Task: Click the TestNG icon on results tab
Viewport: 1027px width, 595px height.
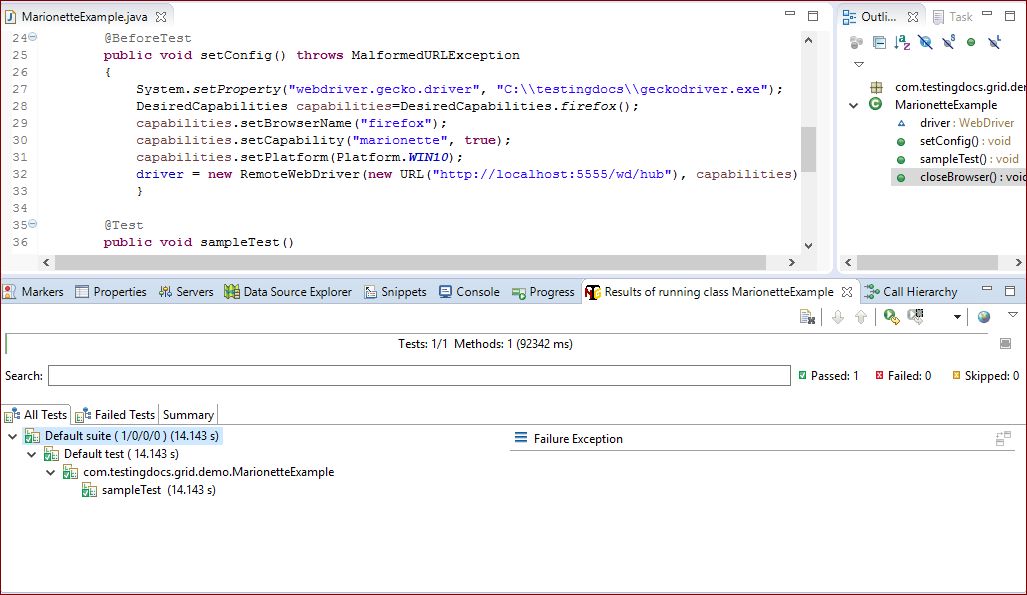Action: pos(593,292)
